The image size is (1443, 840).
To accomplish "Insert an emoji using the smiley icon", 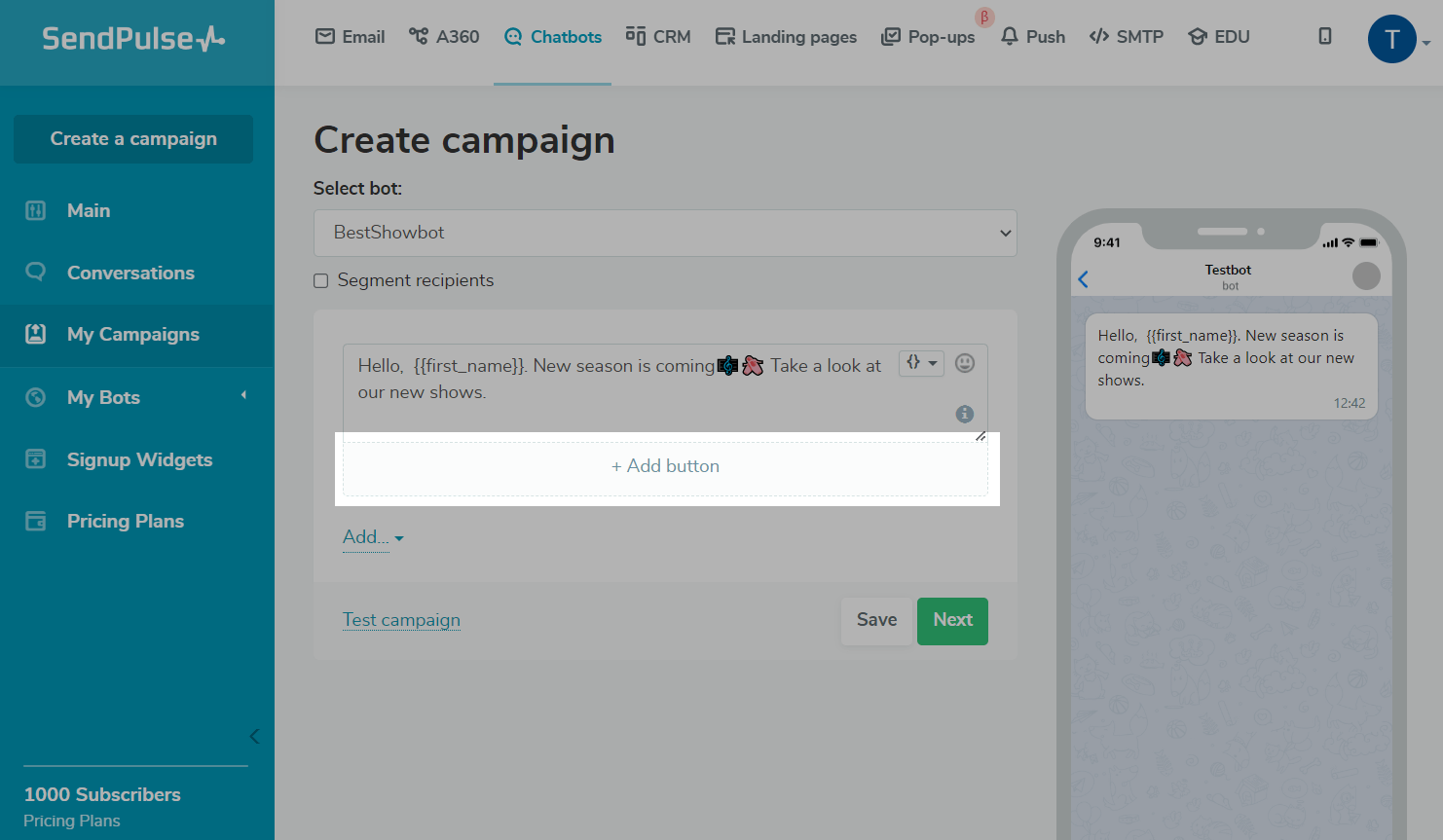I will 965,363.
